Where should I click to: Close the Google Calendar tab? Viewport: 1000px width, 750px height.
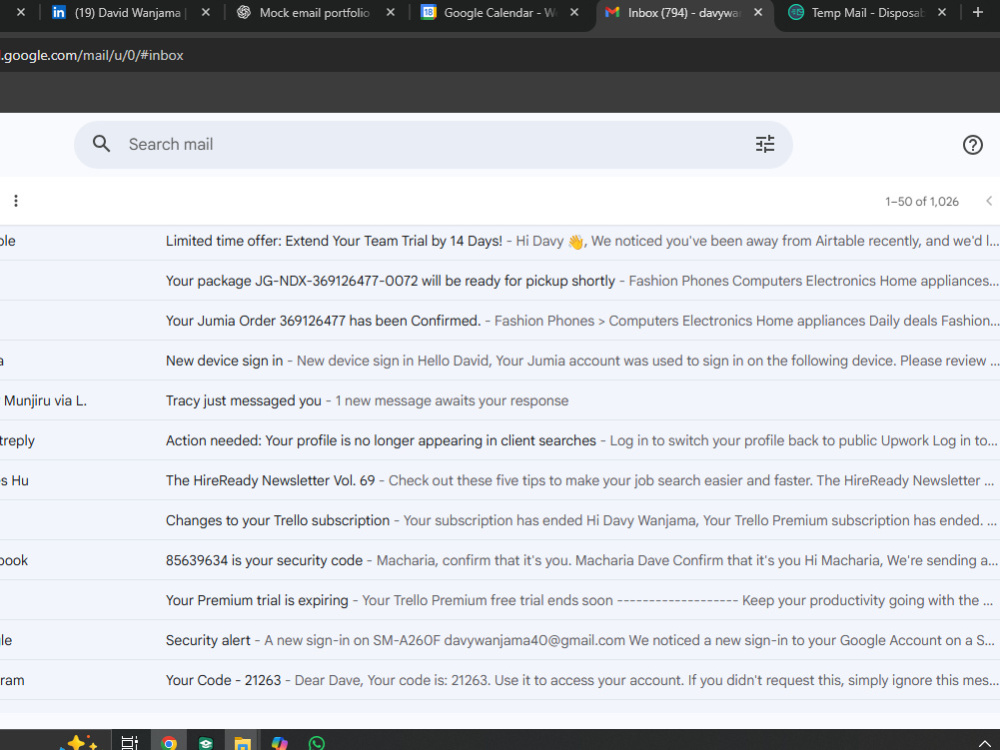[x=574, y=12]
